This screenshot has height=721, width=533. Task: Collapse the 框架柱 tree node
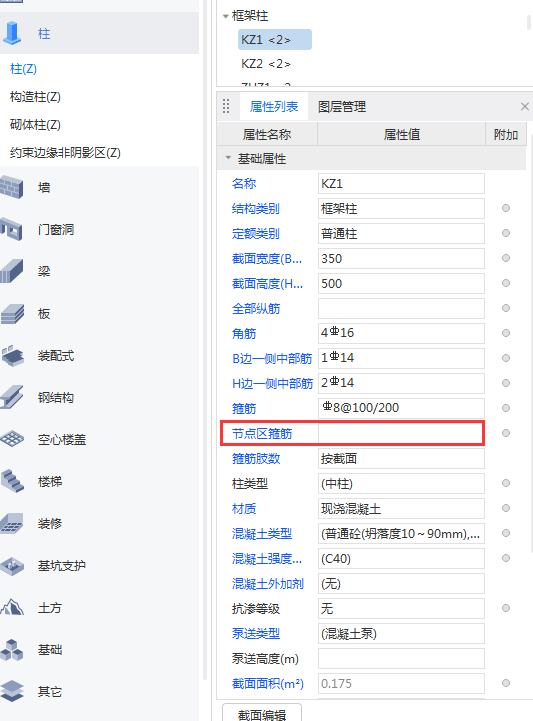point(225,16)
